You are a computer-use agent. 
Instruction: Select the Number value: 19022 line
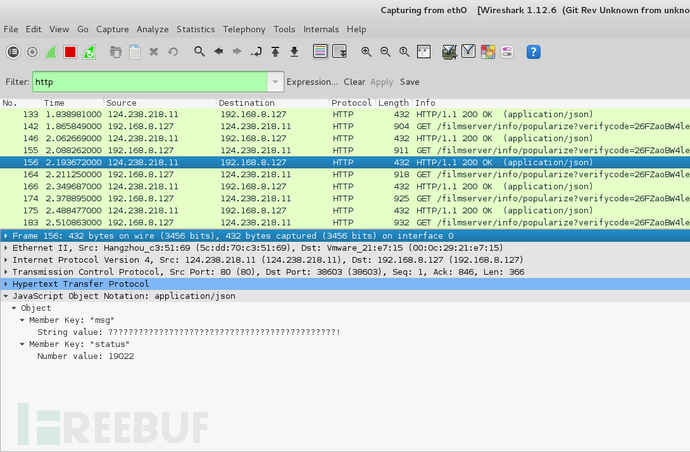86,356
